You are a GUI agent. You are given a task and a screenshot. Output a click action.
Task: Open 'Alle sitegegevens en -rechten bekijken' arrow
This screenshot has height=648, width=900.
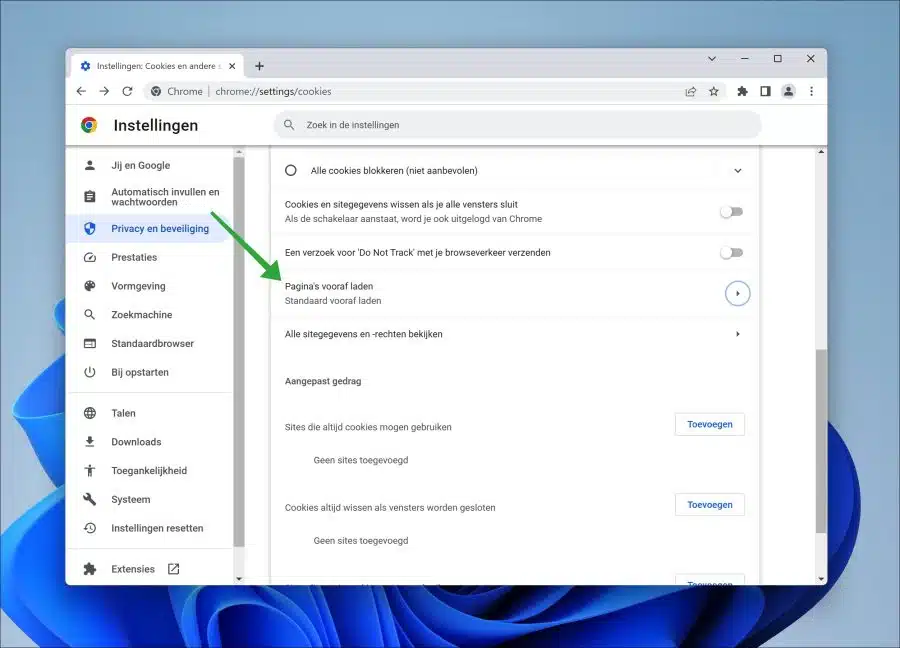tap(738, 334)
